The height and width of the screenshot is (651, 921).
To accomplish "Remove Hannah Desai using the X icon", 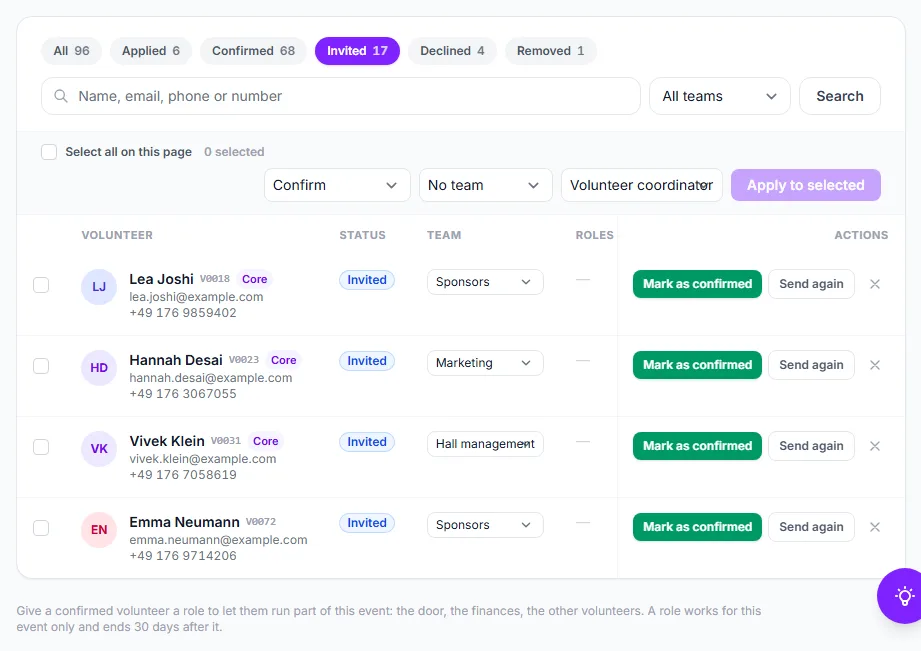I will [875, 365].
